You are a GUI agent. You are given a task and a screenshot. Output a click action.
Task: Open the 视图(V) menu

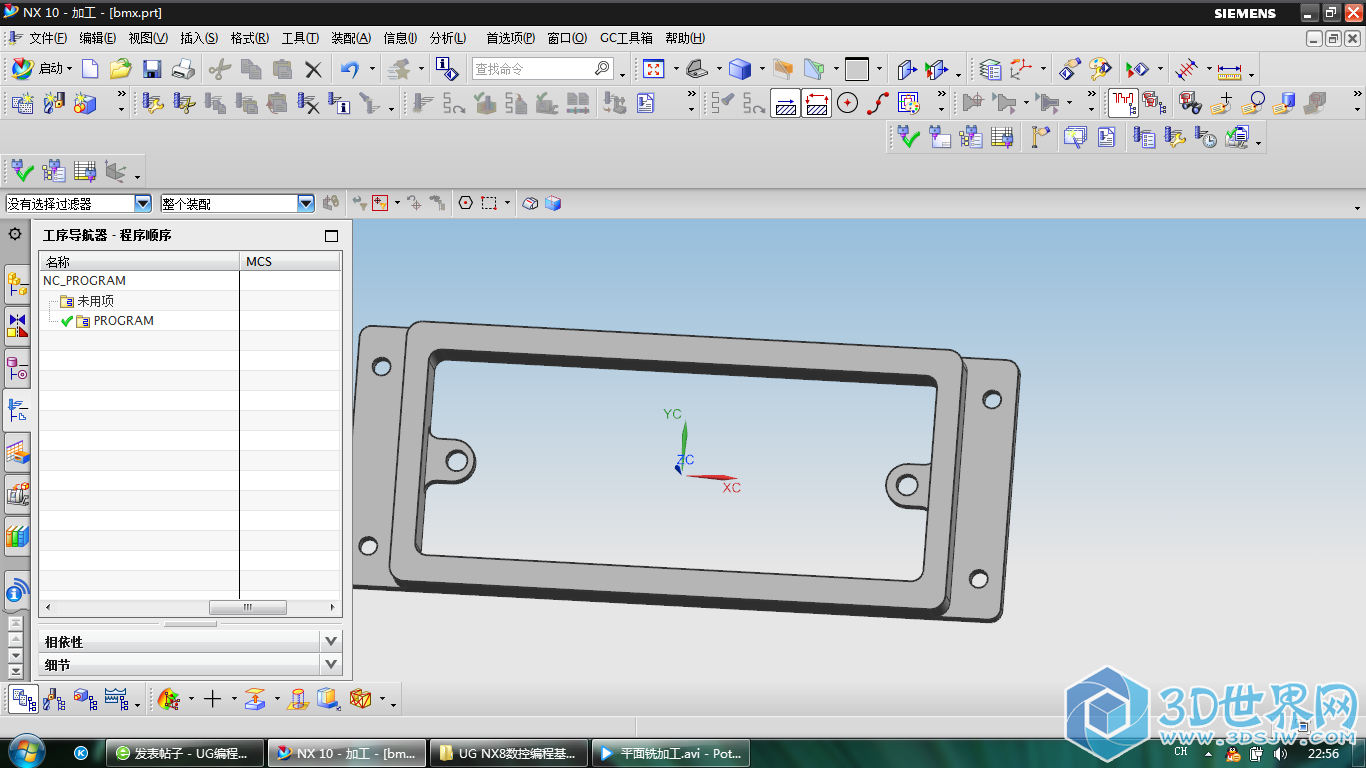point(148,38)
